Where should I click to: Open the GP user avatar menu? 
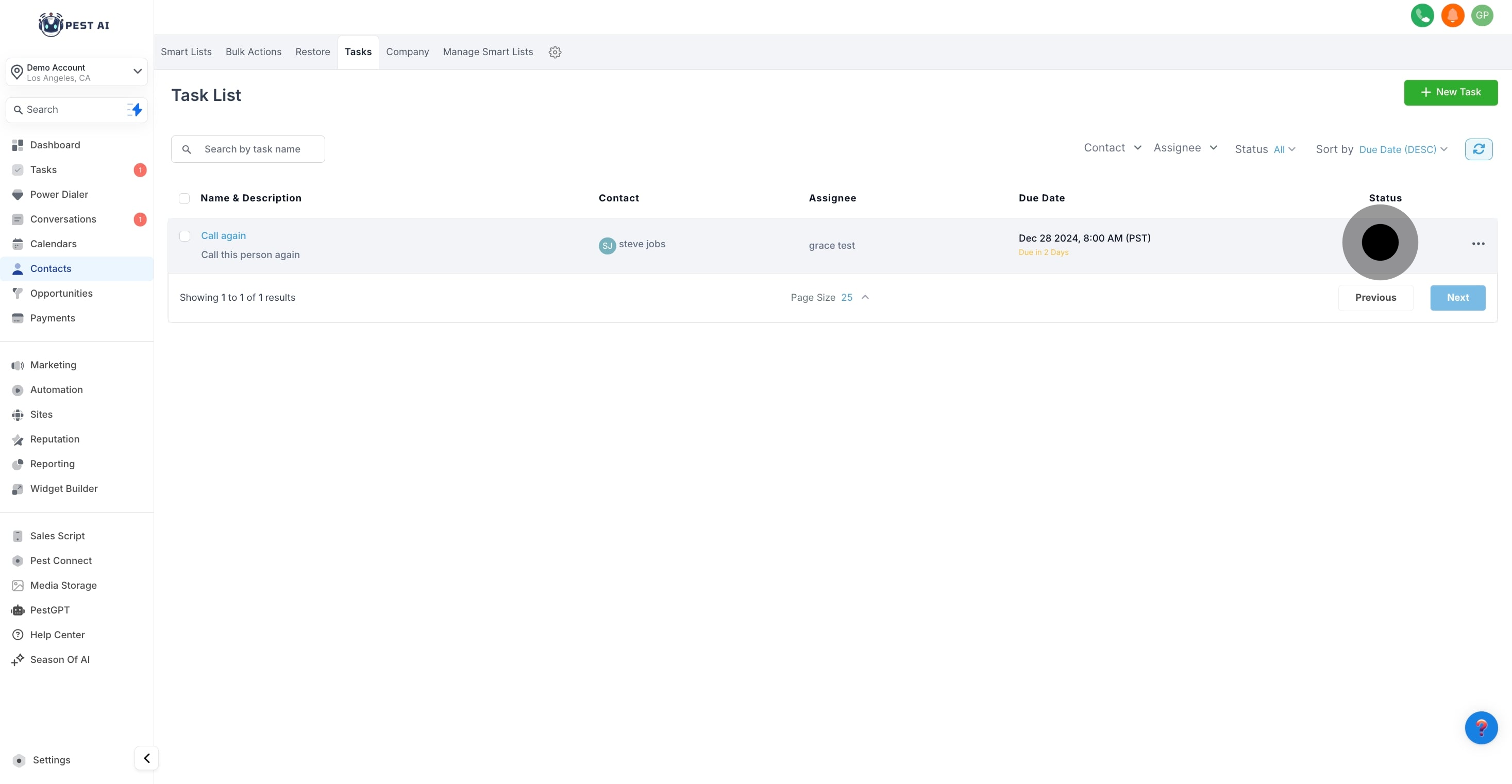1482,15
